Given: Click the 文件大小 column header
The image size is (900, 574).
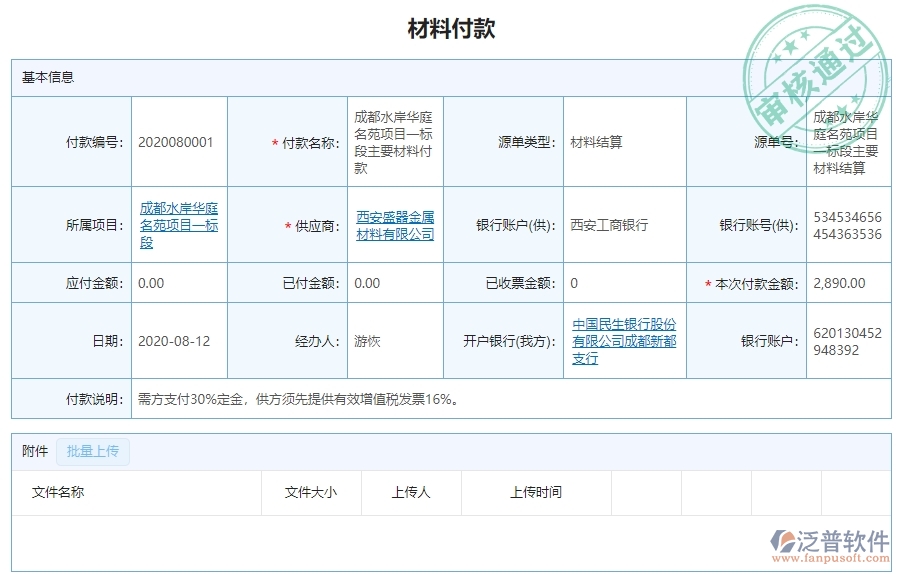Looking at the screenshot, I should pyautogui.click(x=311, y=492).
